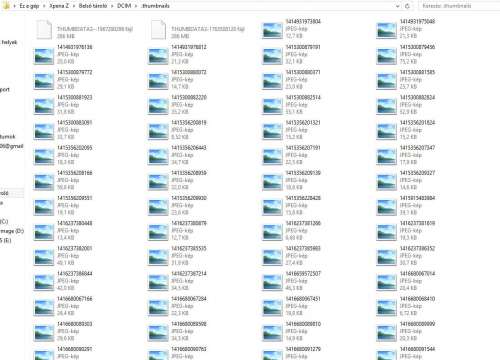Screen dimensions: 500x360
Task: Select file name 1416237386352
Action: coord(417,248)
